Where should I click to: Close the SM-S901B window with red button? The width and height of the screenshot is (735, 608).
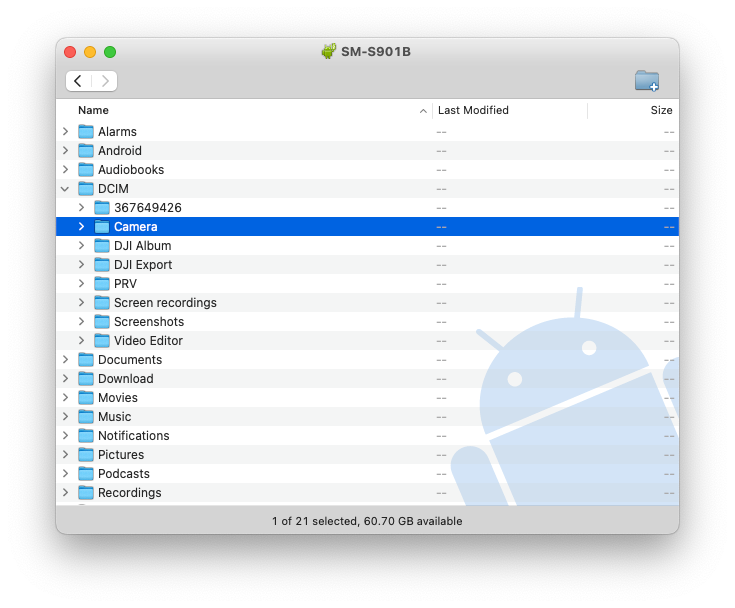(x=70, y=52)
